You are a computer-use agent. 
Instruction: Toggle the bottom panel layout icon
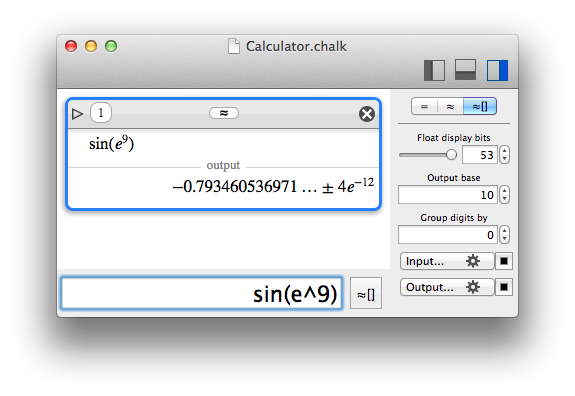(x=465, y=70)
